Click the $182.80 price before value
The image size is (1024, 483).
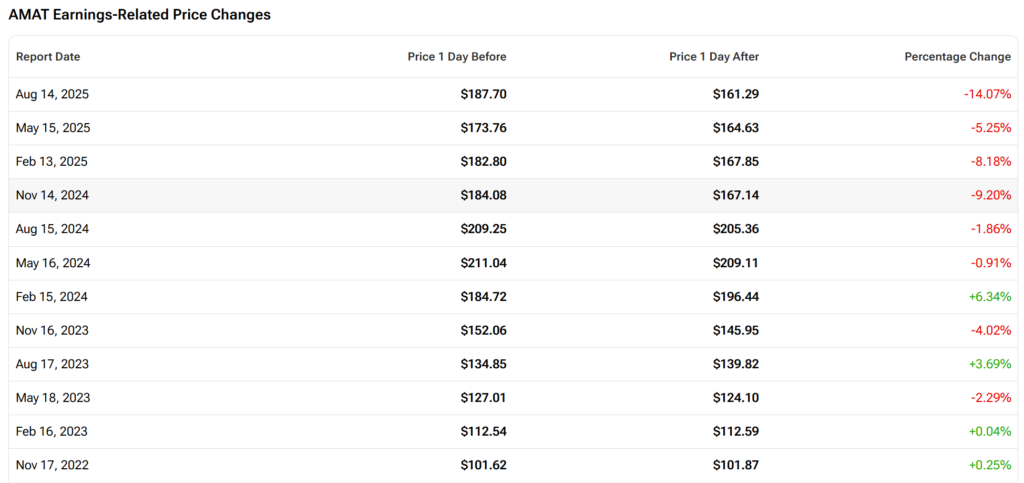[483, 161]
